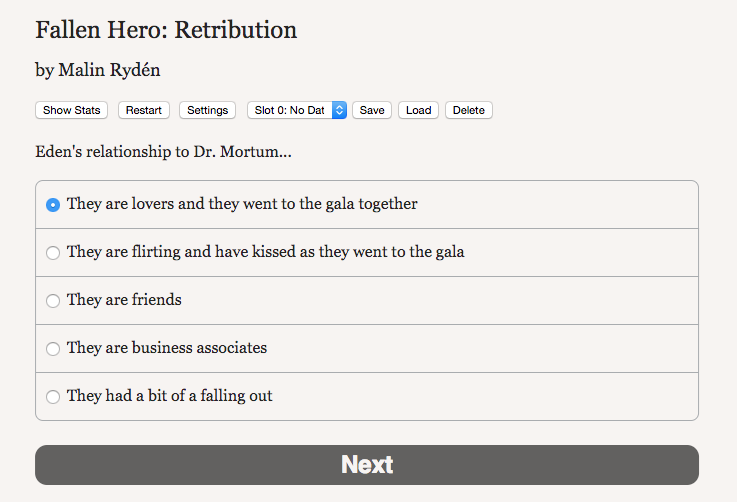Viewport: 737px width, 502px height.
Task: Select the 'They are friends' radio button
Action: (53, 301)
